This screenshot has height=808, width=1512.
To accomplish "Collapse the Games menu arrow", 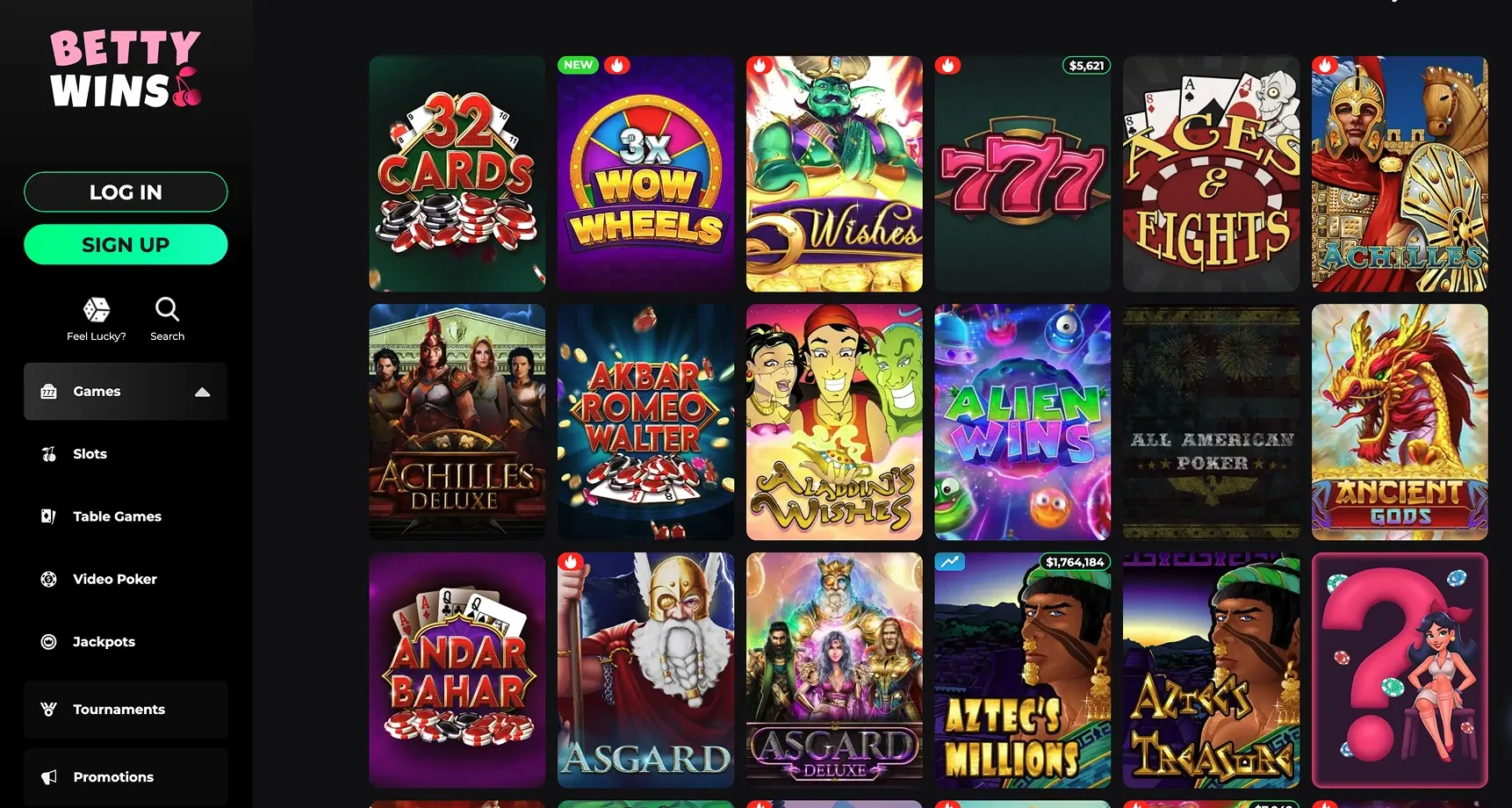I will 203,392.
